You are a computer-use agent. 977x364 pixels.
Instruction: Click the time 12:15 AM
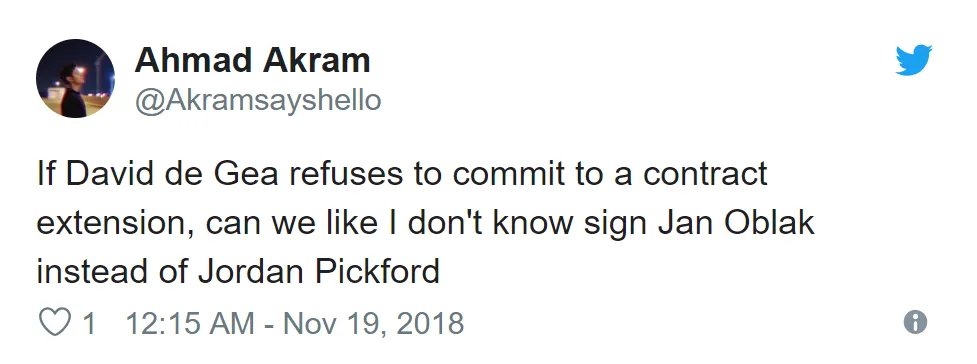(x=190, y=323)
